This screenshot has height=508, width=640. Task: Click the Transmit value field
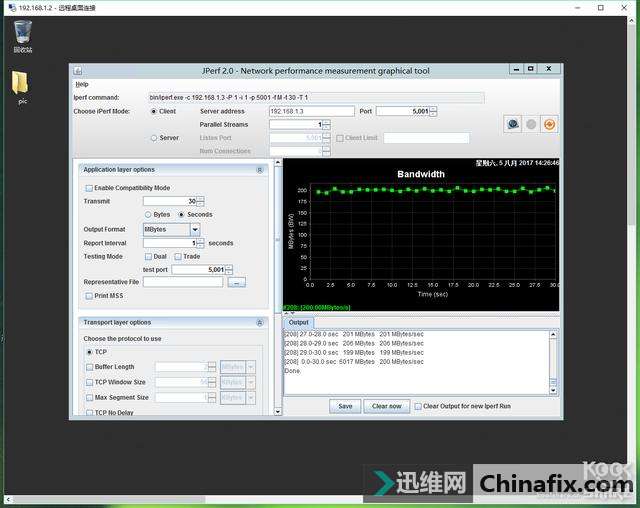170,201
